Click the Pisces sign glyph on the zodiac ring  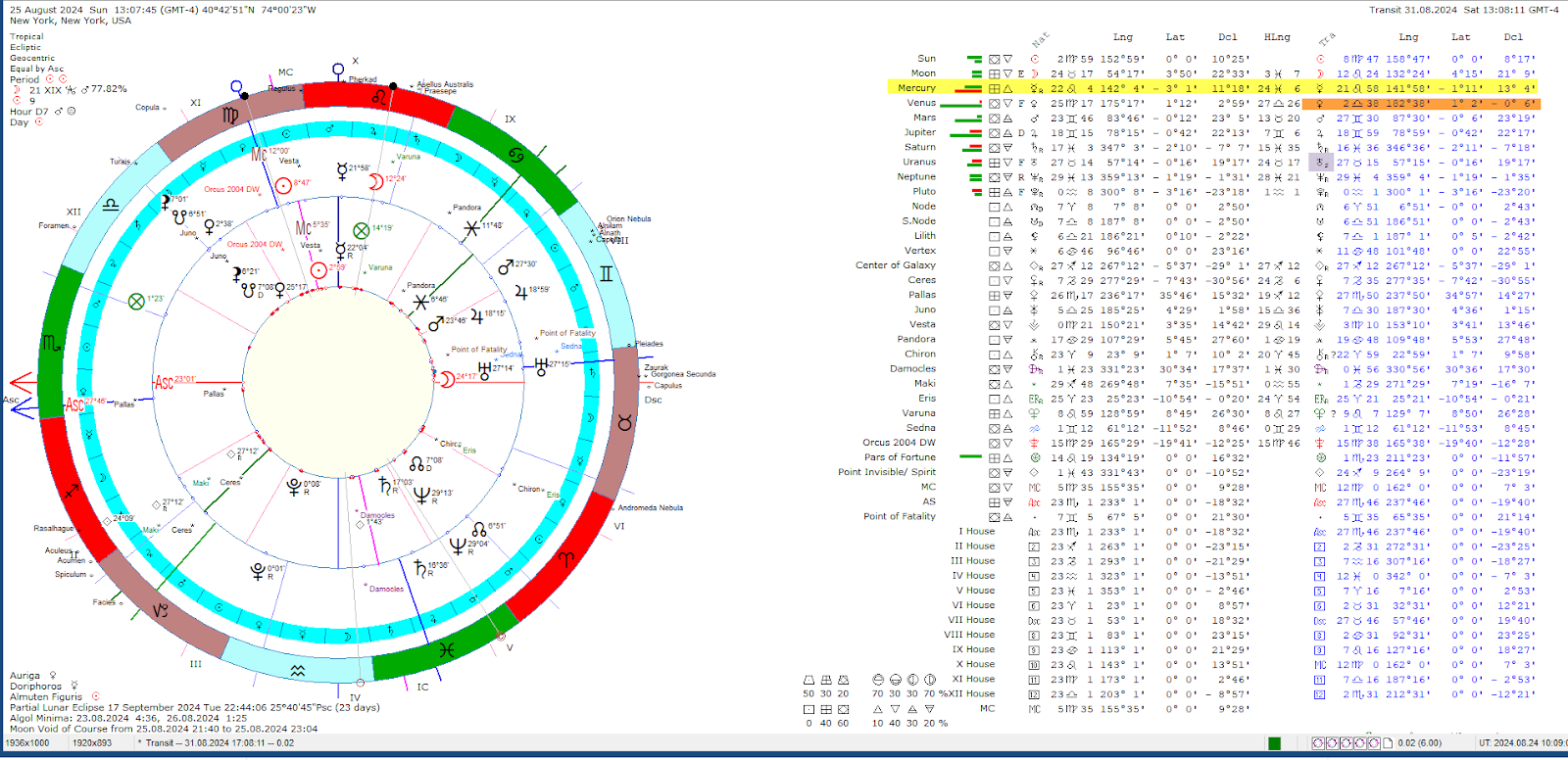coord(447,649)
